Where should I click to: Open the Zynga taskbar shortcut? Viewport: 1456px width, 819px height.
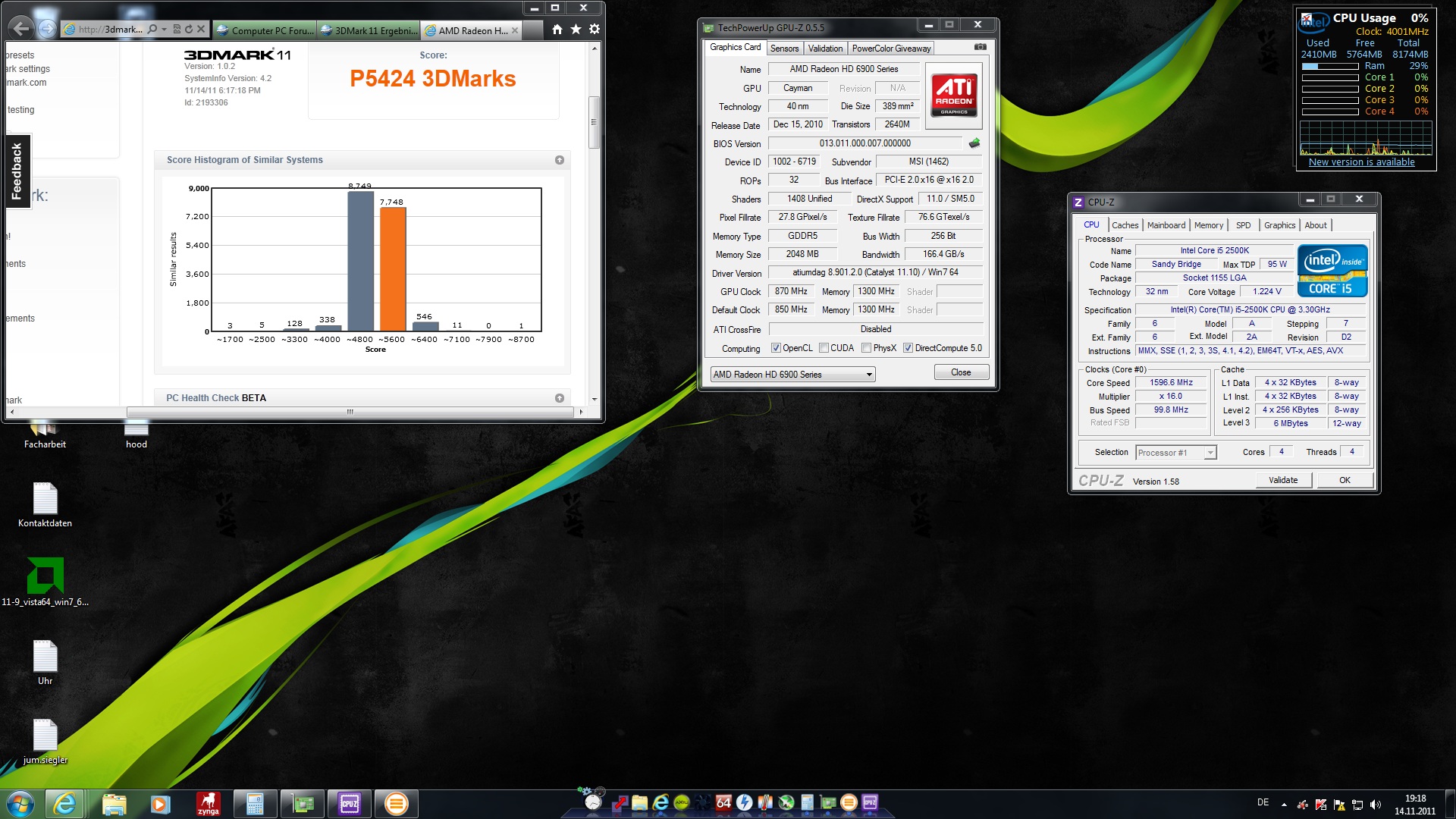208,804
